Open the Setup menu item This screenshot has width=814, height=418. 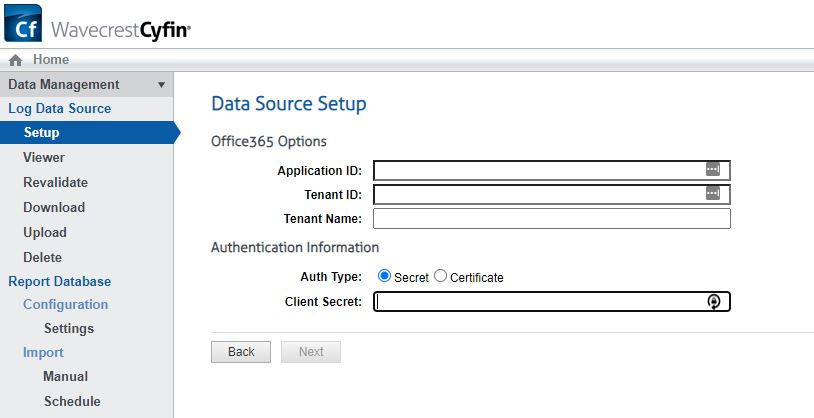tap(41, 133)
